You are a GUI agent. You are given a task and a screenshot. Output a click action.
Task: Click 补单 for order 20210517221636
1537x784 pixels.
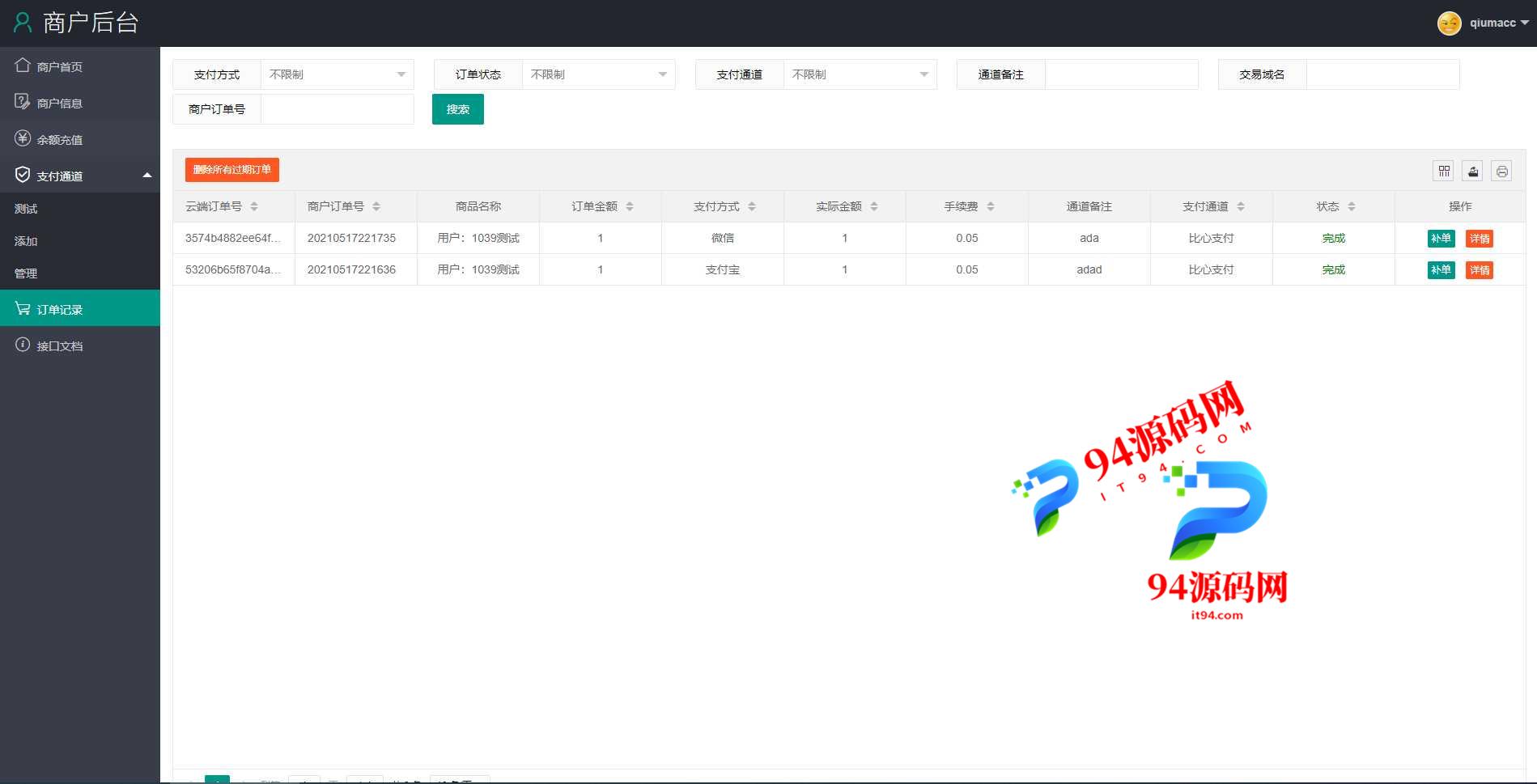pos(1441,269)
